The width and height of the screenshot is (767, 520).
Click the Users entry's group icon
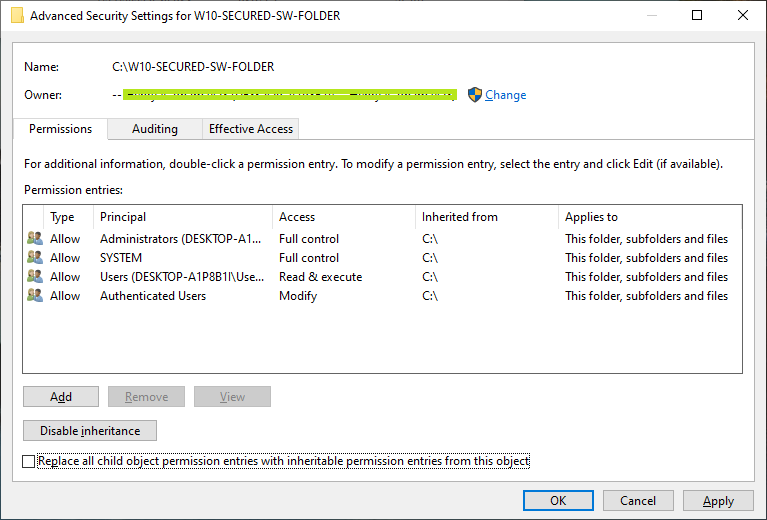(35, 276)
